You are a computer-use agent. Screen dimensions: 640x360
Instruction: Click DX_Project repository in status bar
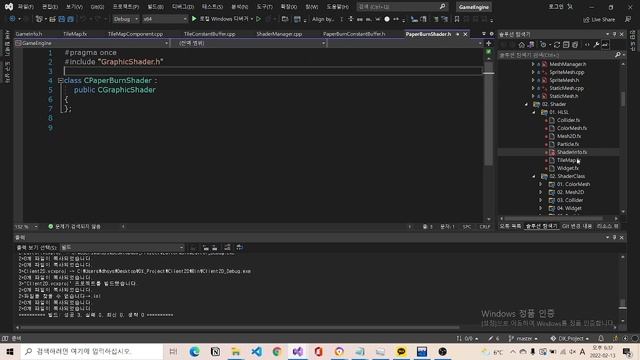(x=570, y=338)
